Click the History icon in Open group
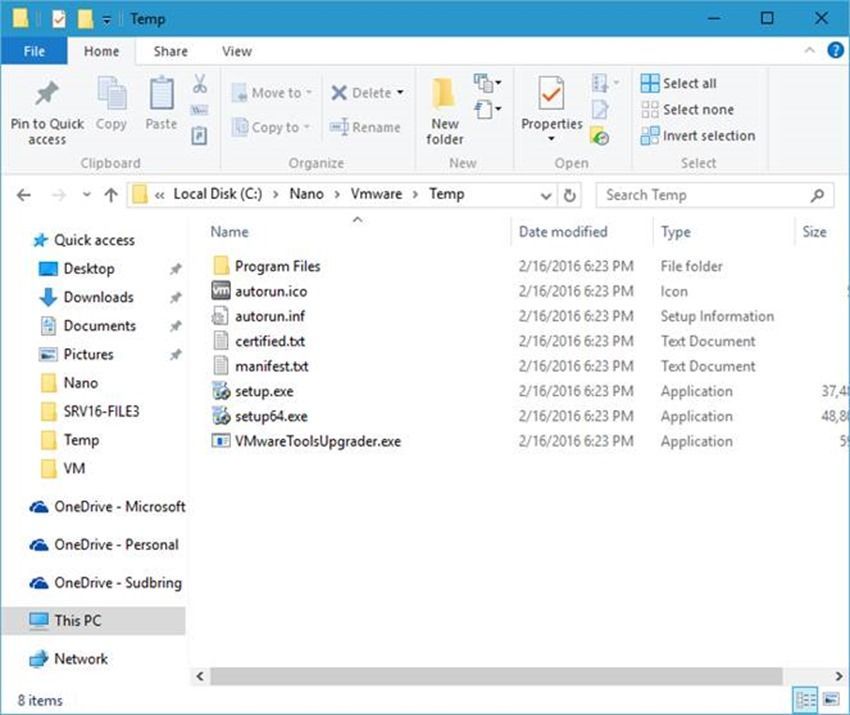 [x=600, y=136]
